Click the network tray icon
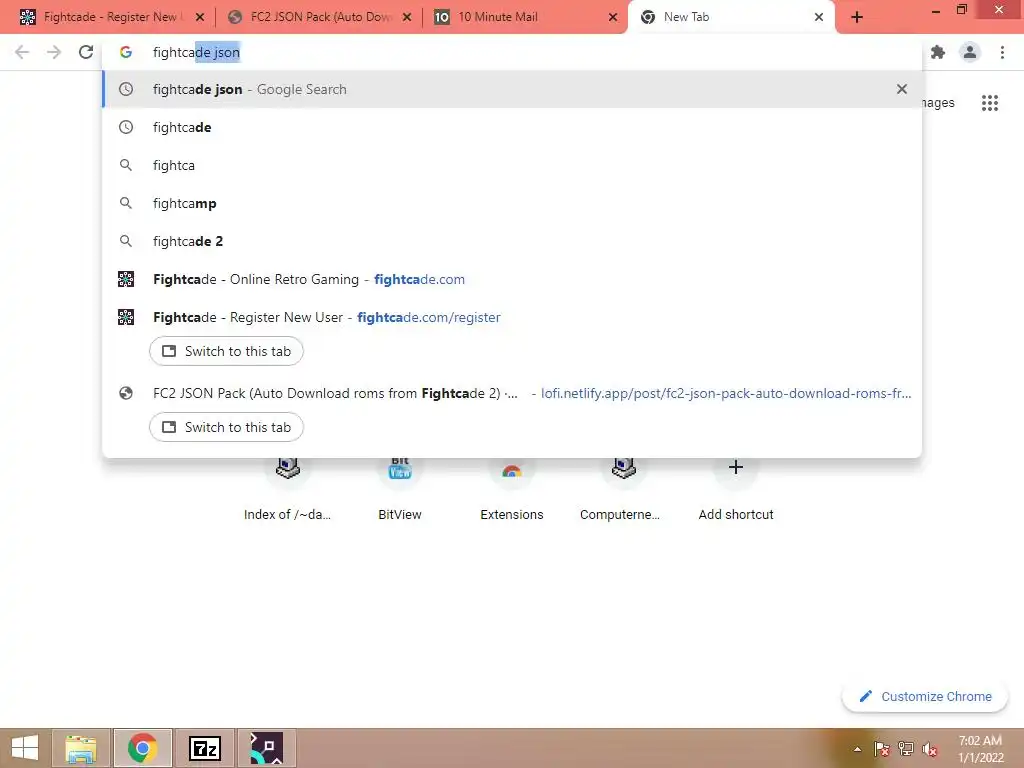The height and width of the screenshot is (768, 1024). coord(906,749)
